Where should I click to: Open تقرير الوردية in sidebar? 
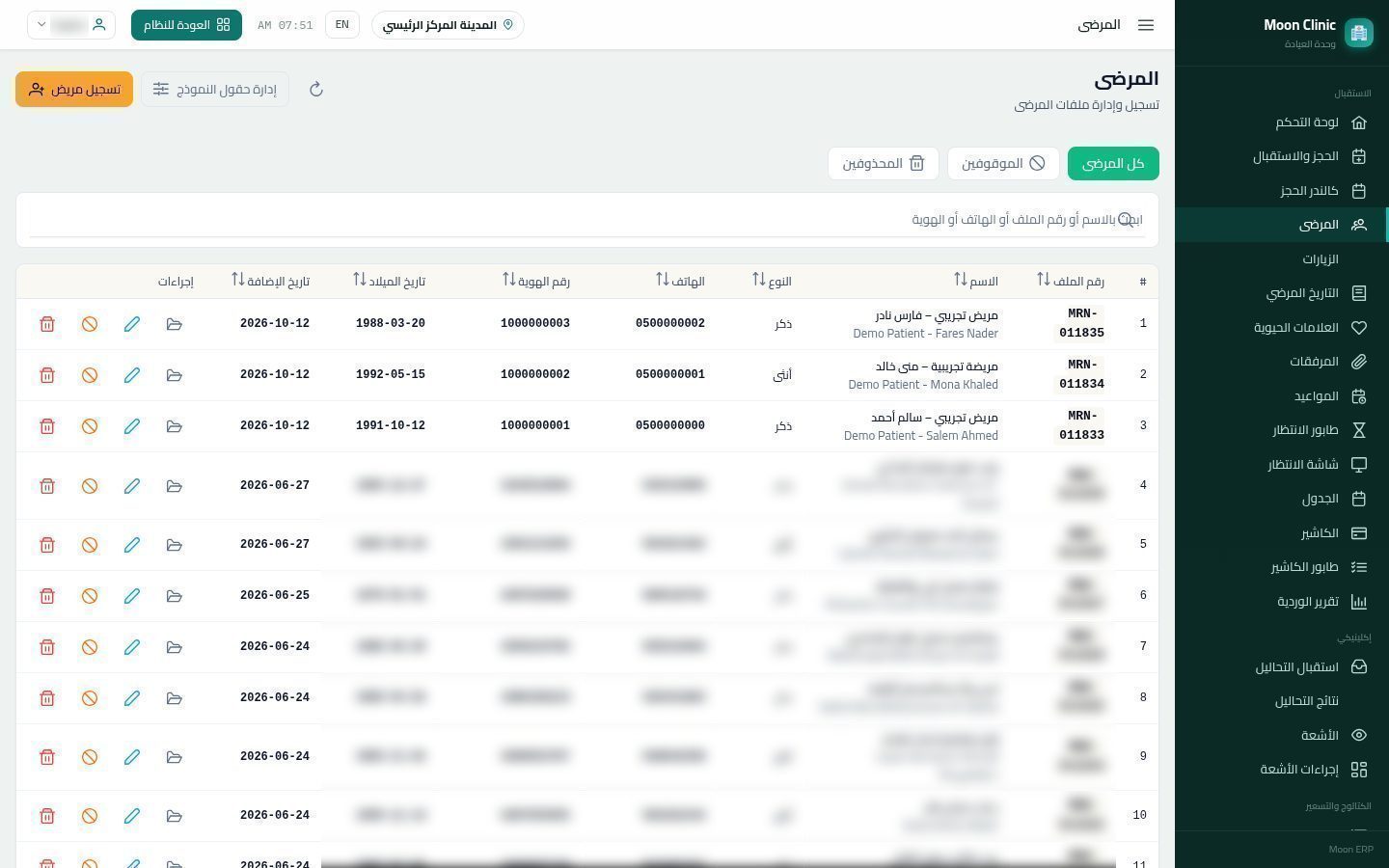(x=1282, y=602)
